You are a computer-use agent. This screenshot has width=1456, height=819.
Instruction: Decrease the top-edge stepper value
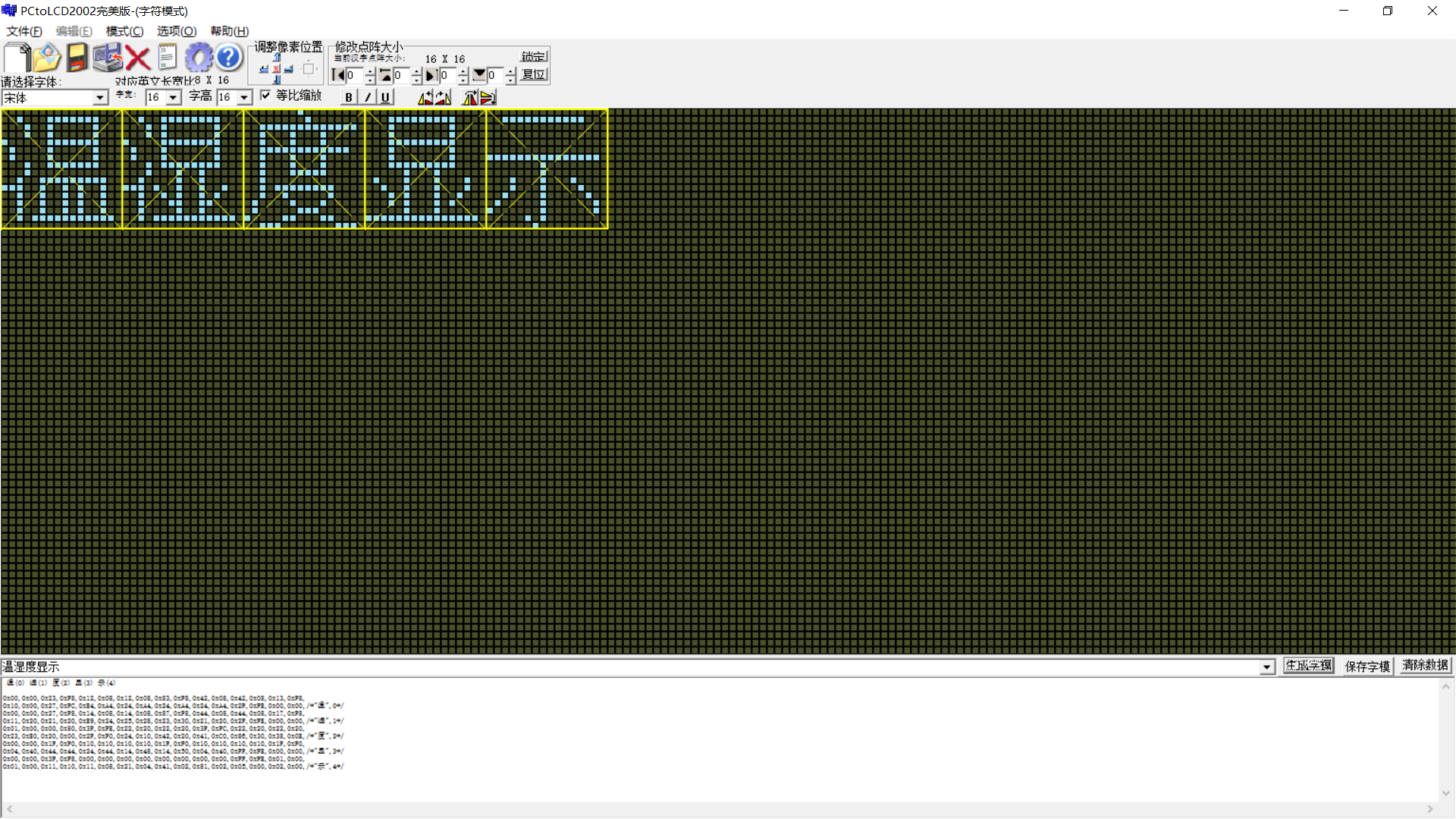416,80
